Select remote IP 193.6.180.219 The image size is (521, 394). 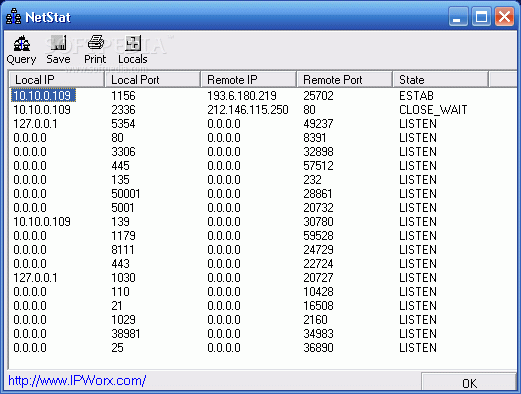[242, 96]
